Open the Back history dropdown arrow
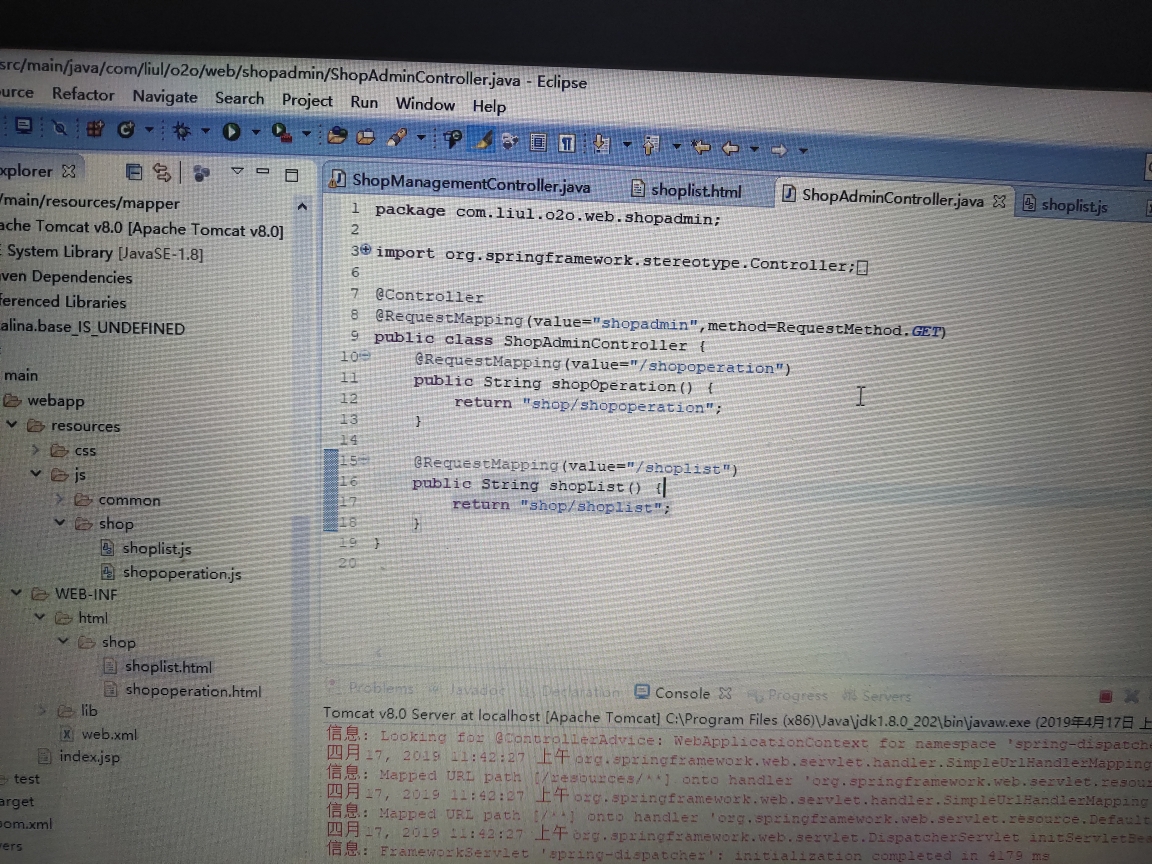Viewport: 1152px width, 864px height. point(754,149)
